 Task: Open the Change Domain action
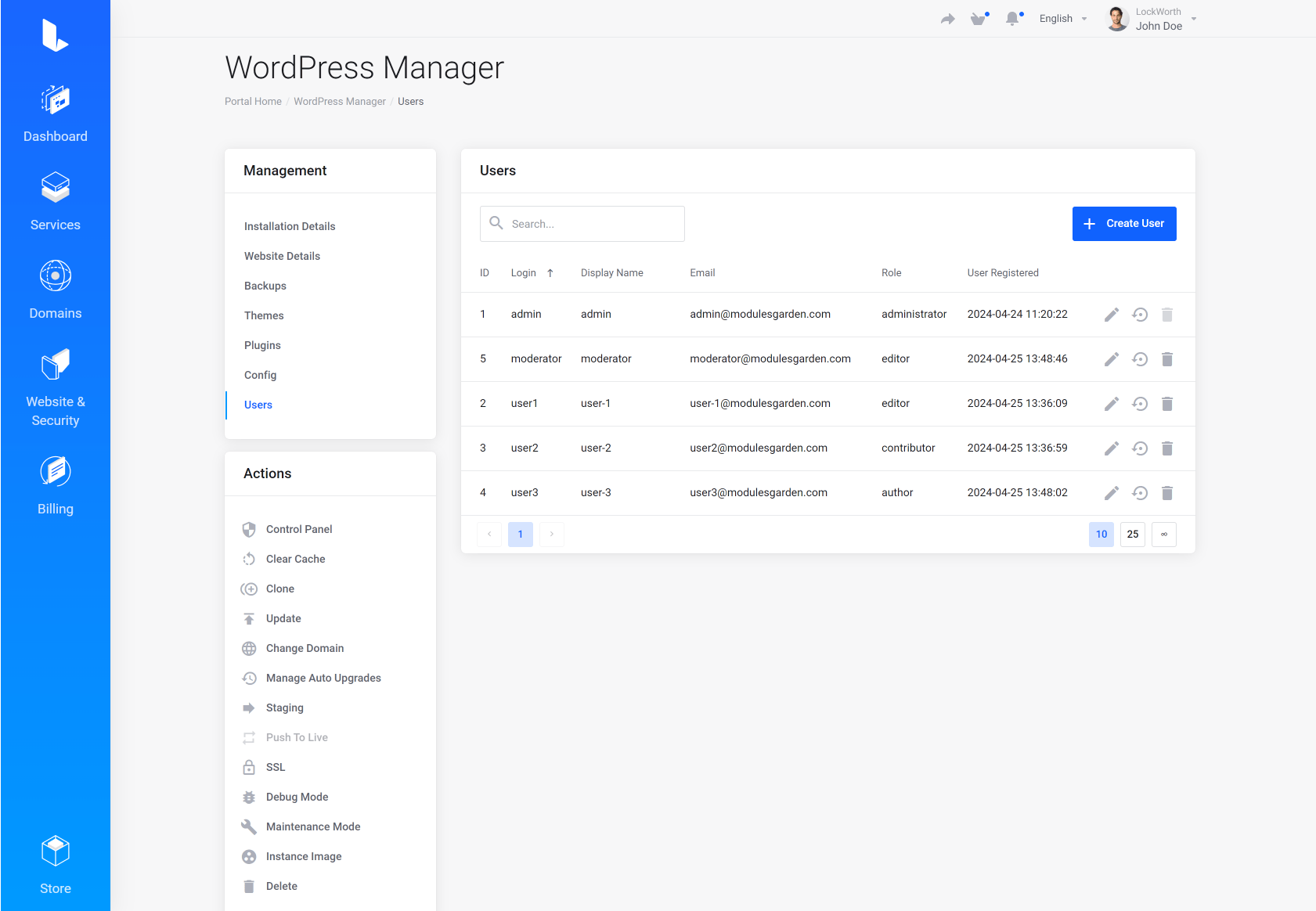293,649
